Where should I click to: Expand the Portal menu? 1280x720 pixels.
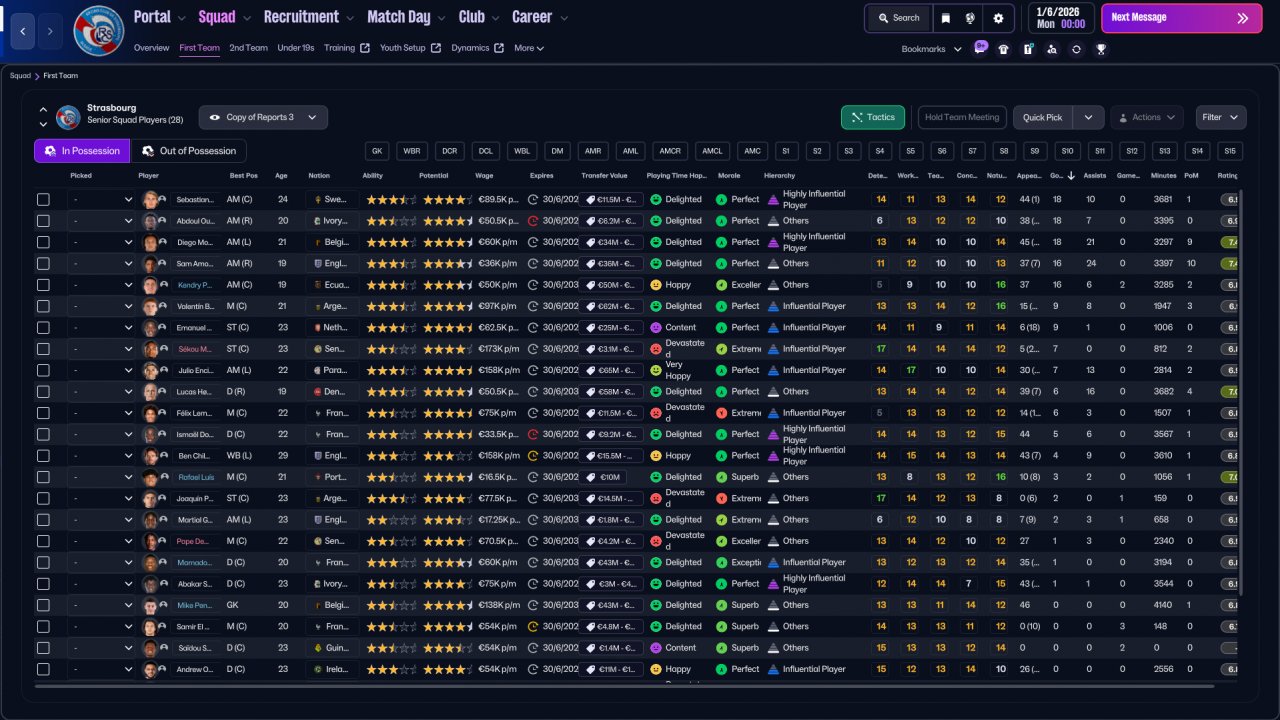[159, 17]
